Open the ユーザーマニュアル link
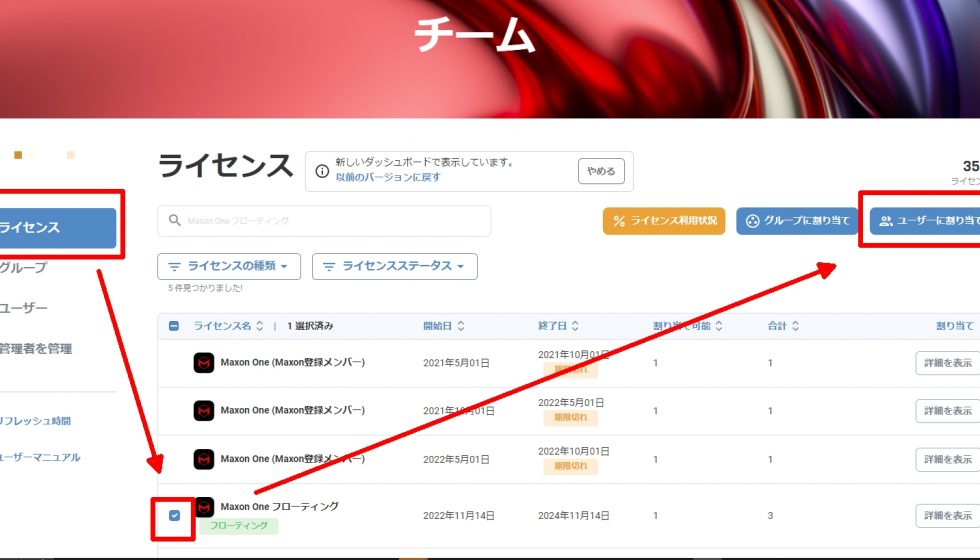 coord(40,457)
